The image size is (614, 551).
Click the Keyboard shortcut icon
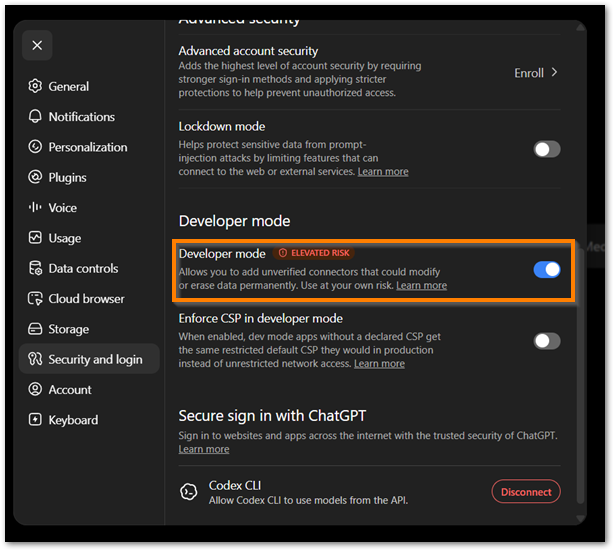(35, 419)
